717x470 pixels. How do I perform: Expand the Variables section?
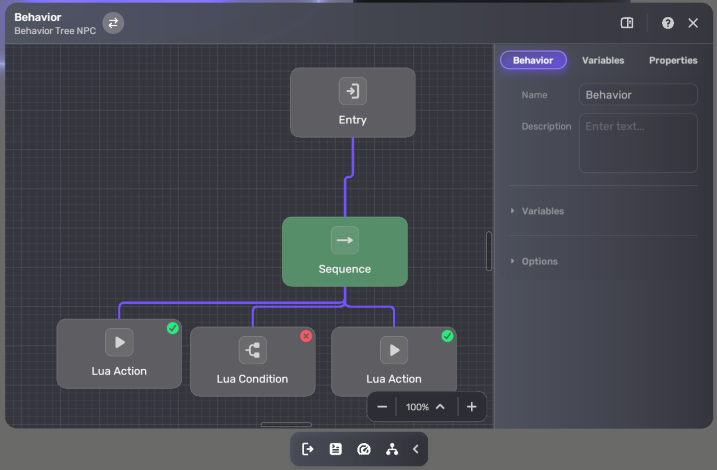542,211
